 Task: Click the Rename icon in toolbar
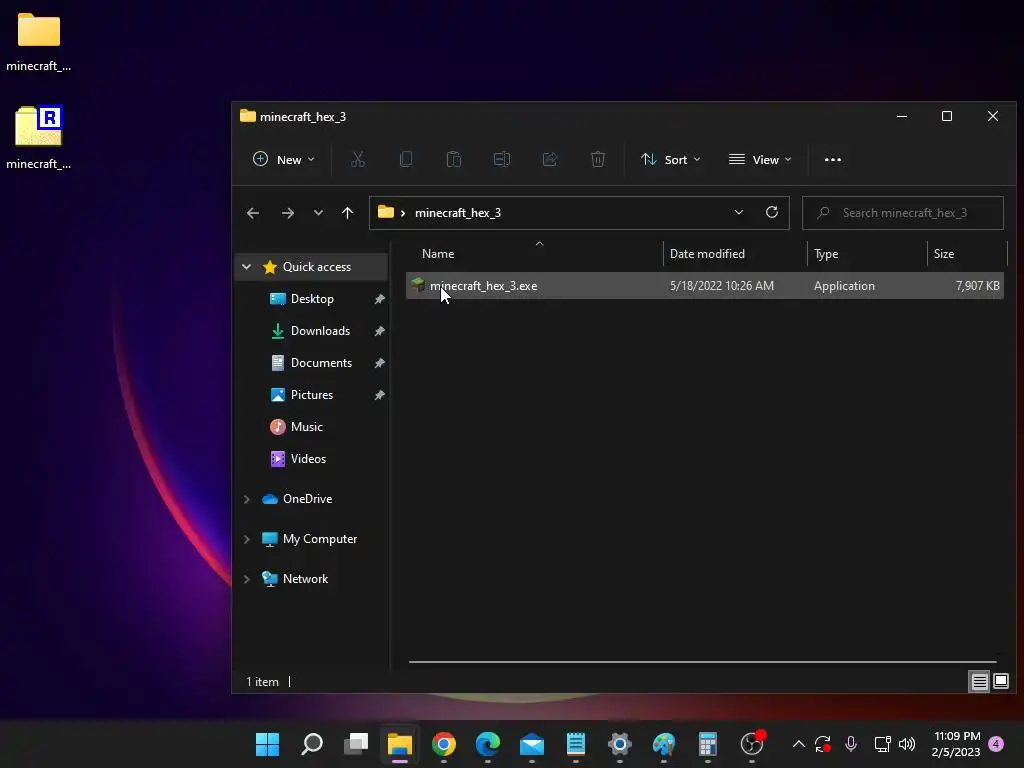(502, 159)
